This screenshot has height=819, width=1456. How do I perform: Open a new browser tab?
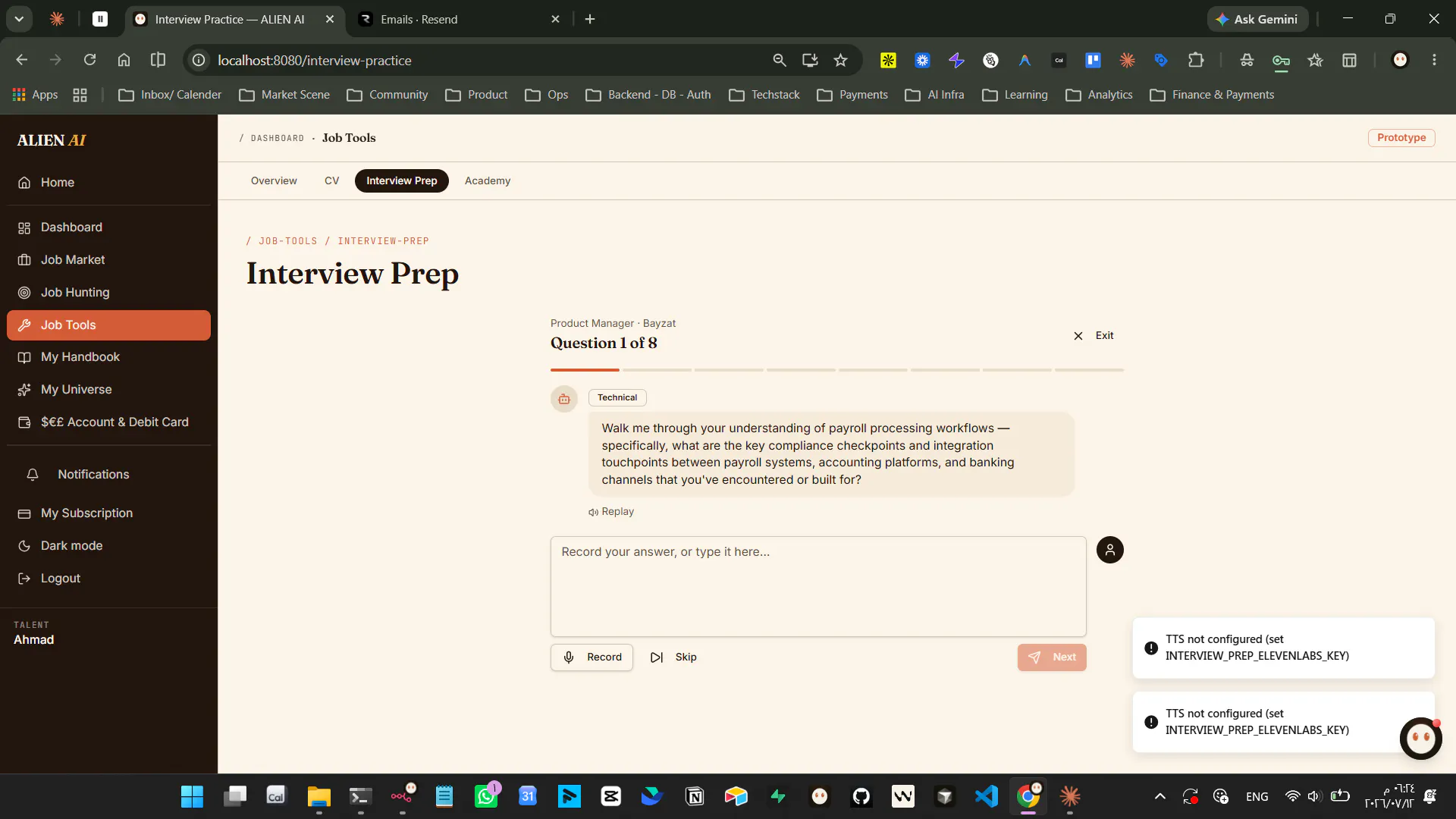[x=590, y=20]
